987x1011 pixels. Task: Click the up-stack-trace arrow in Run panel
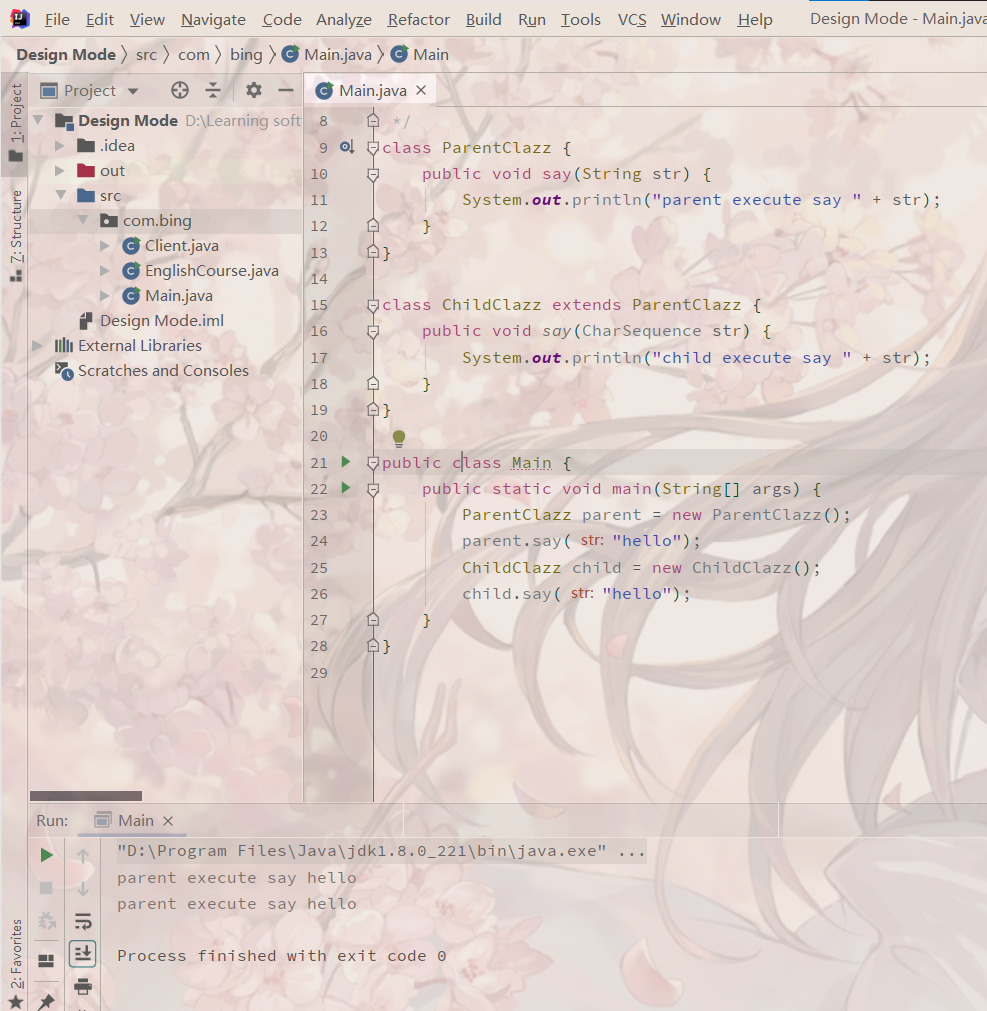83,856
